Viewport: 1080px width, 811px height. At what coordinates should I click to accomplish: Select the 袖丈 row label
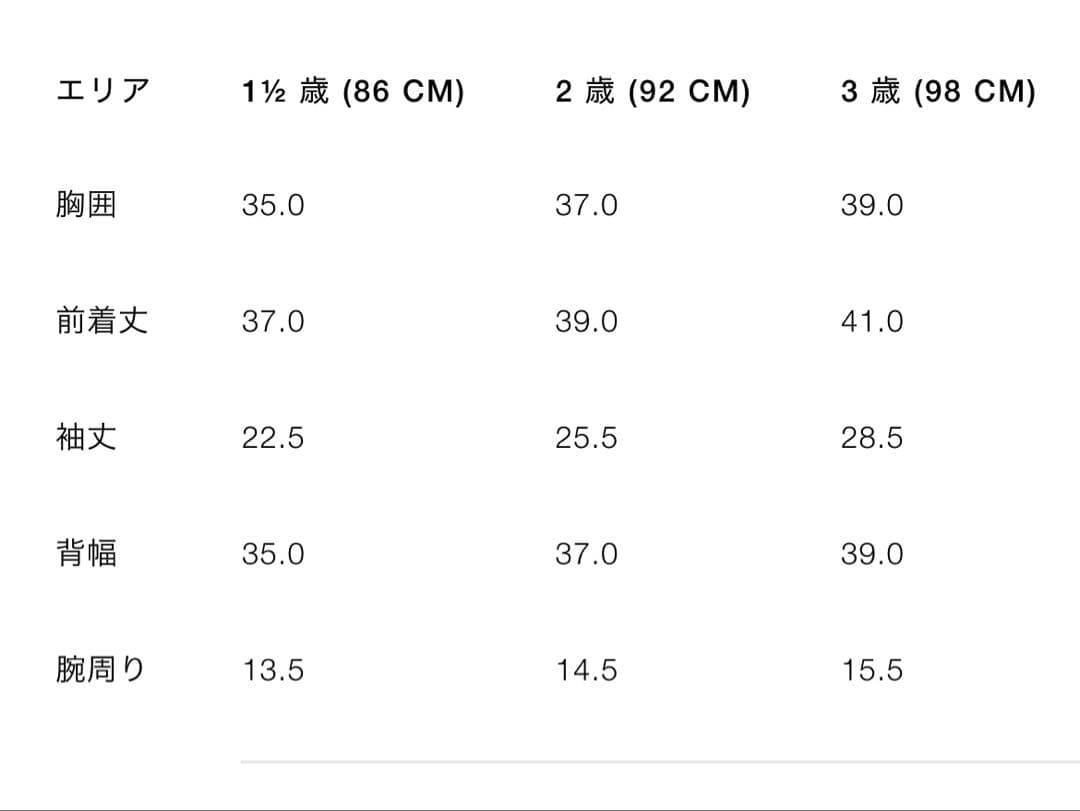tap(86, 437)
